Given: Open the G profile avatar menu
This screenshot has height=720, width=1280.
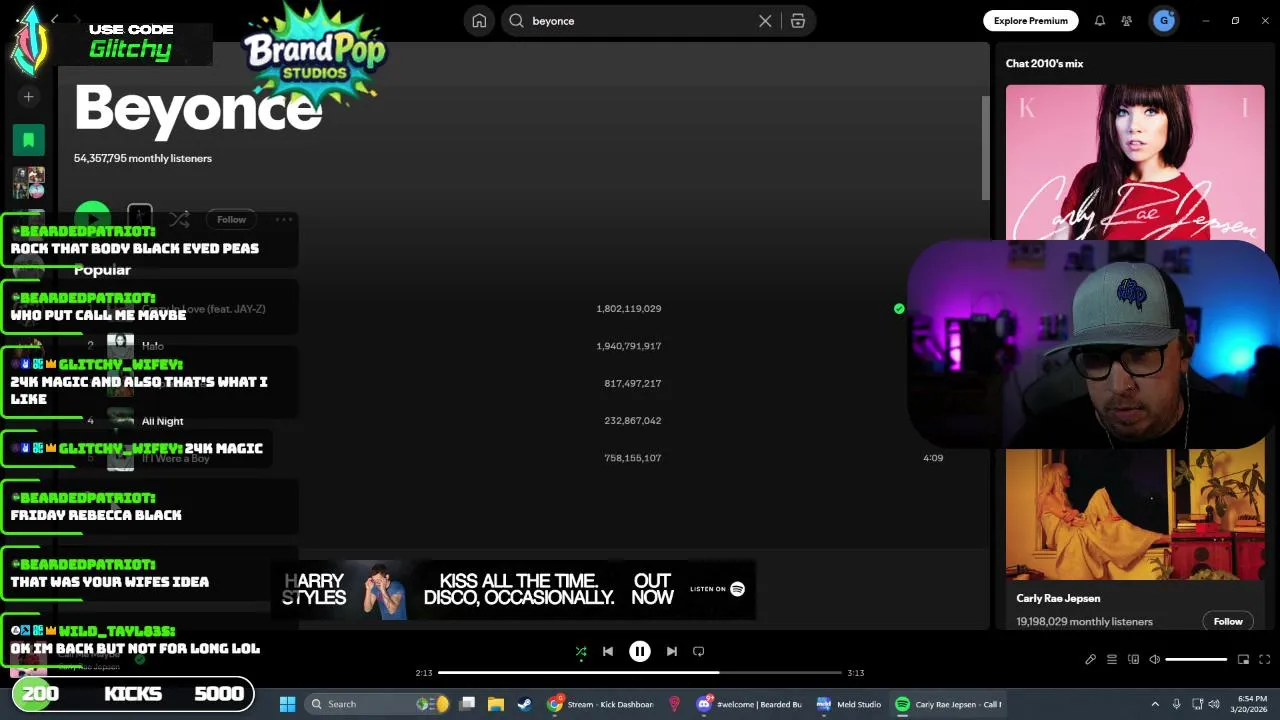Looking at the screenshot, I should [x=1163, y=20].
